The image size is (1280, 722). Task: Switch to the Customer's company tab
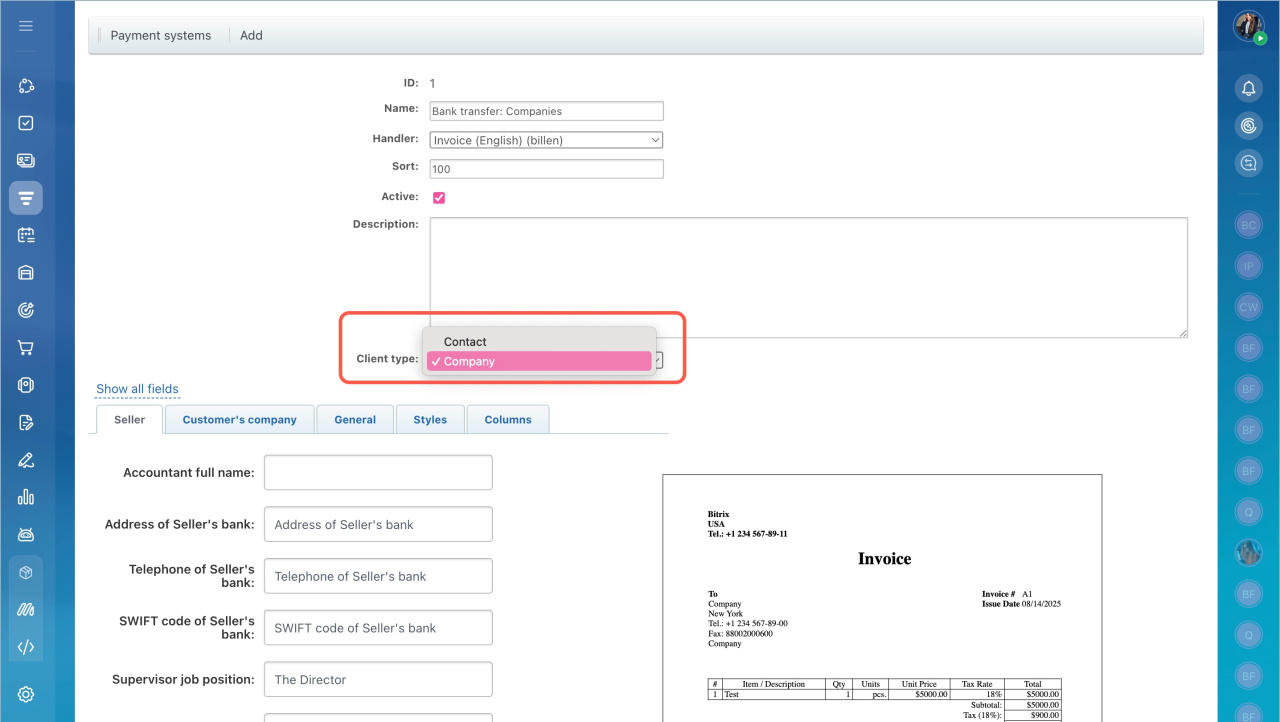point(239,420)
